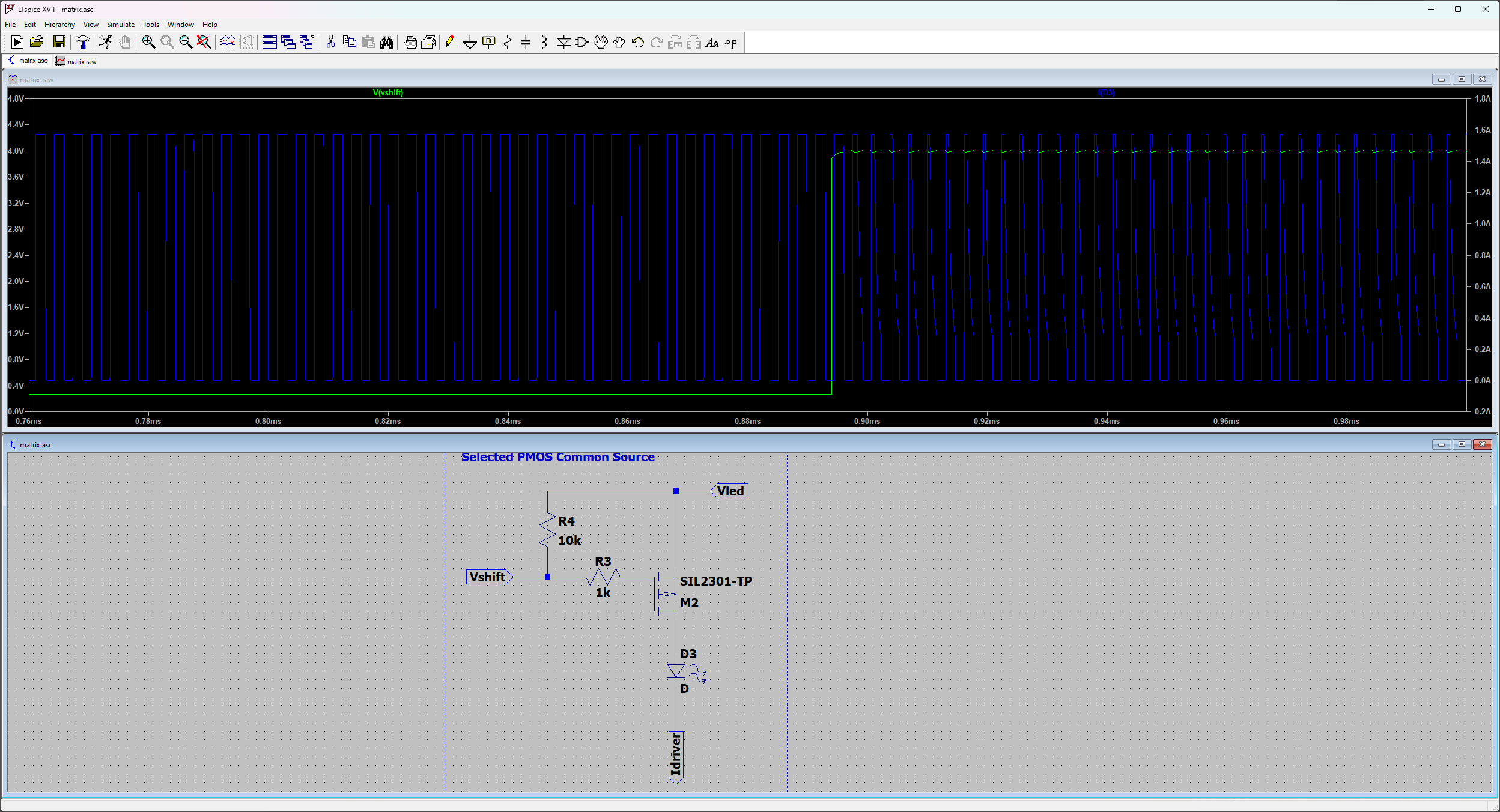Select the Drag hand tool

point(619,42)
